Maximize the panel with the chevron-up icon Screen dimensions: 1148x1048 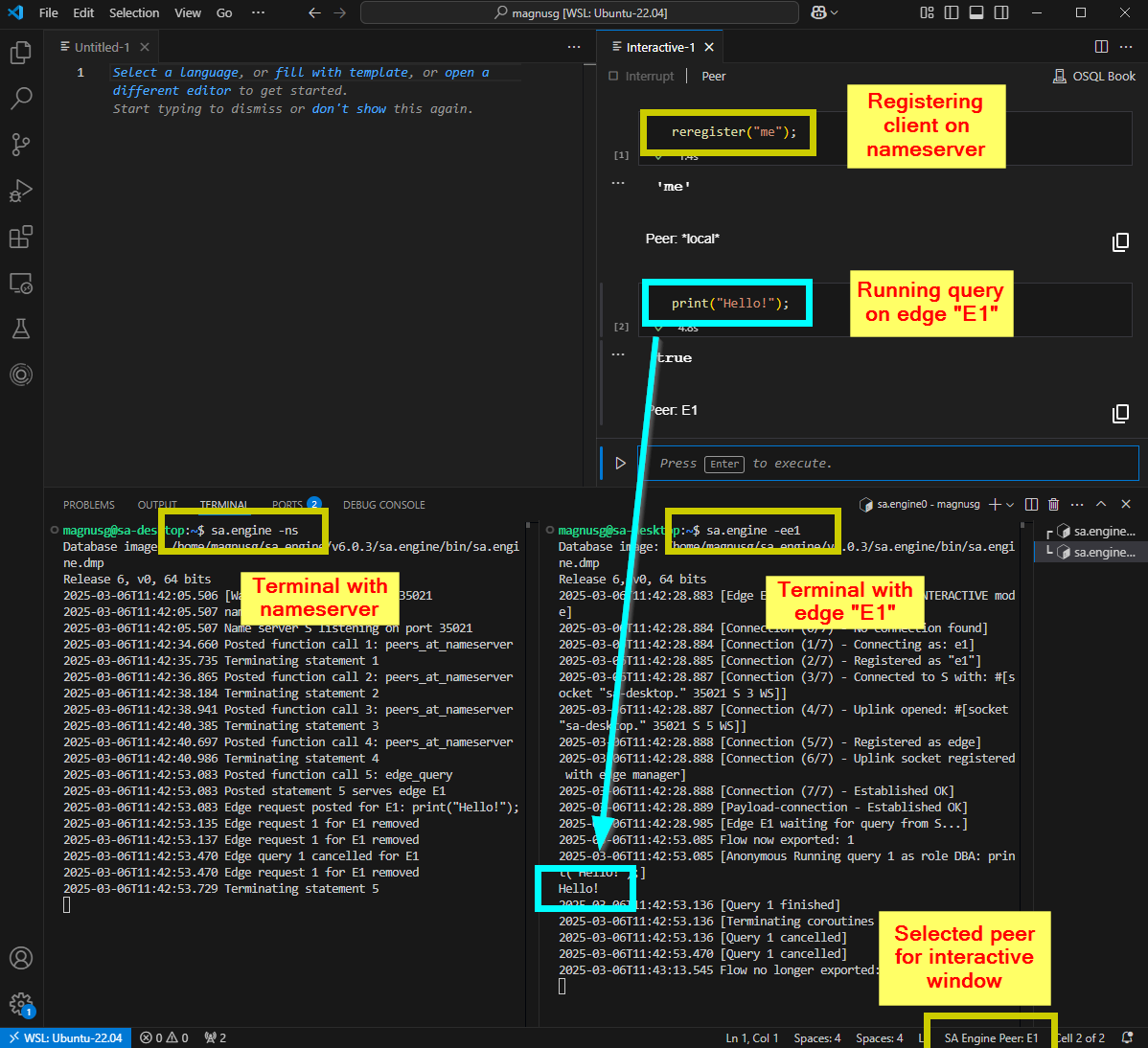1101,504
